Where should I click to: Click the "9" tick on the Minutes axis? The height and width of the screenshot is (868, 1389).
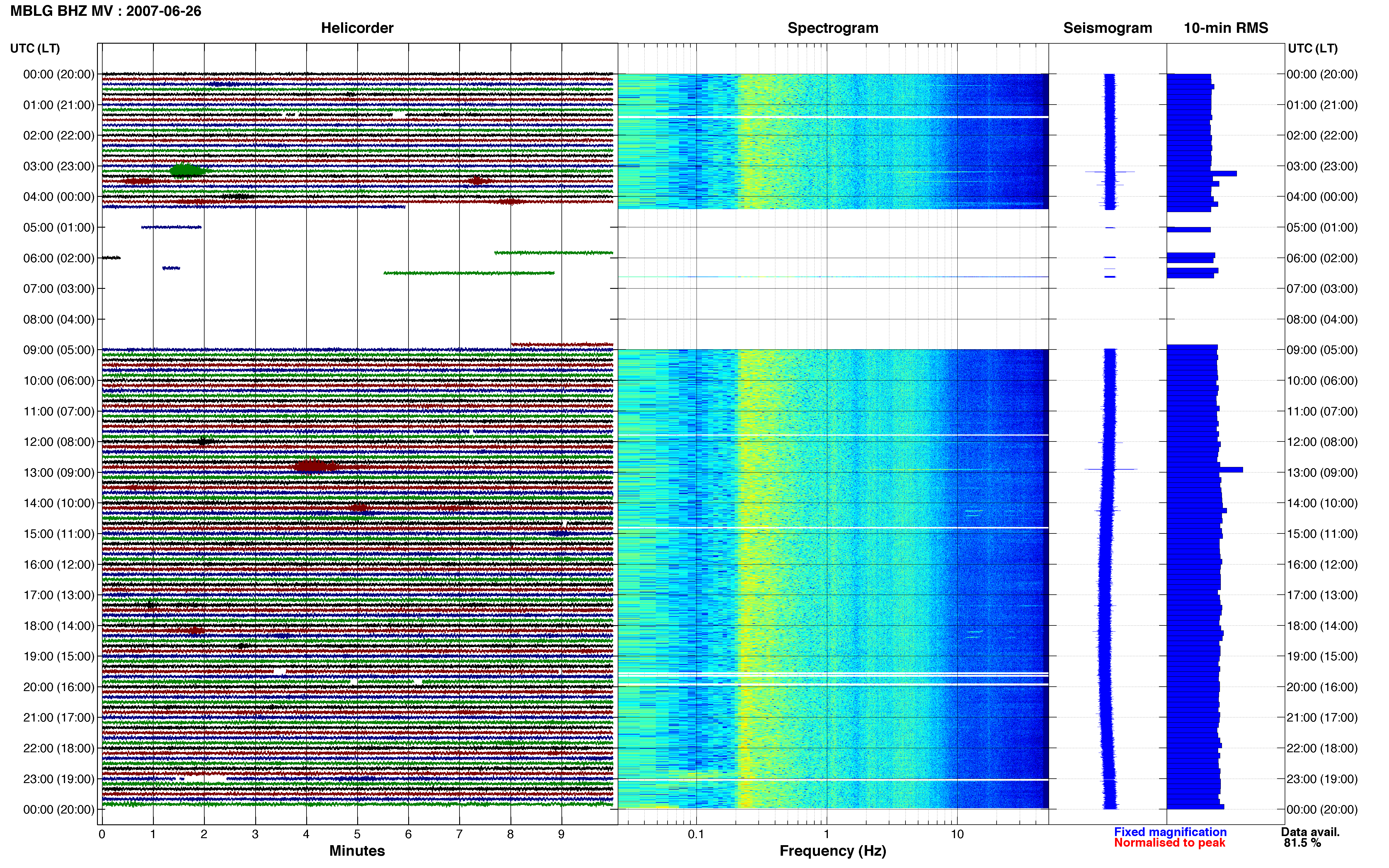[x=561, y=834]
